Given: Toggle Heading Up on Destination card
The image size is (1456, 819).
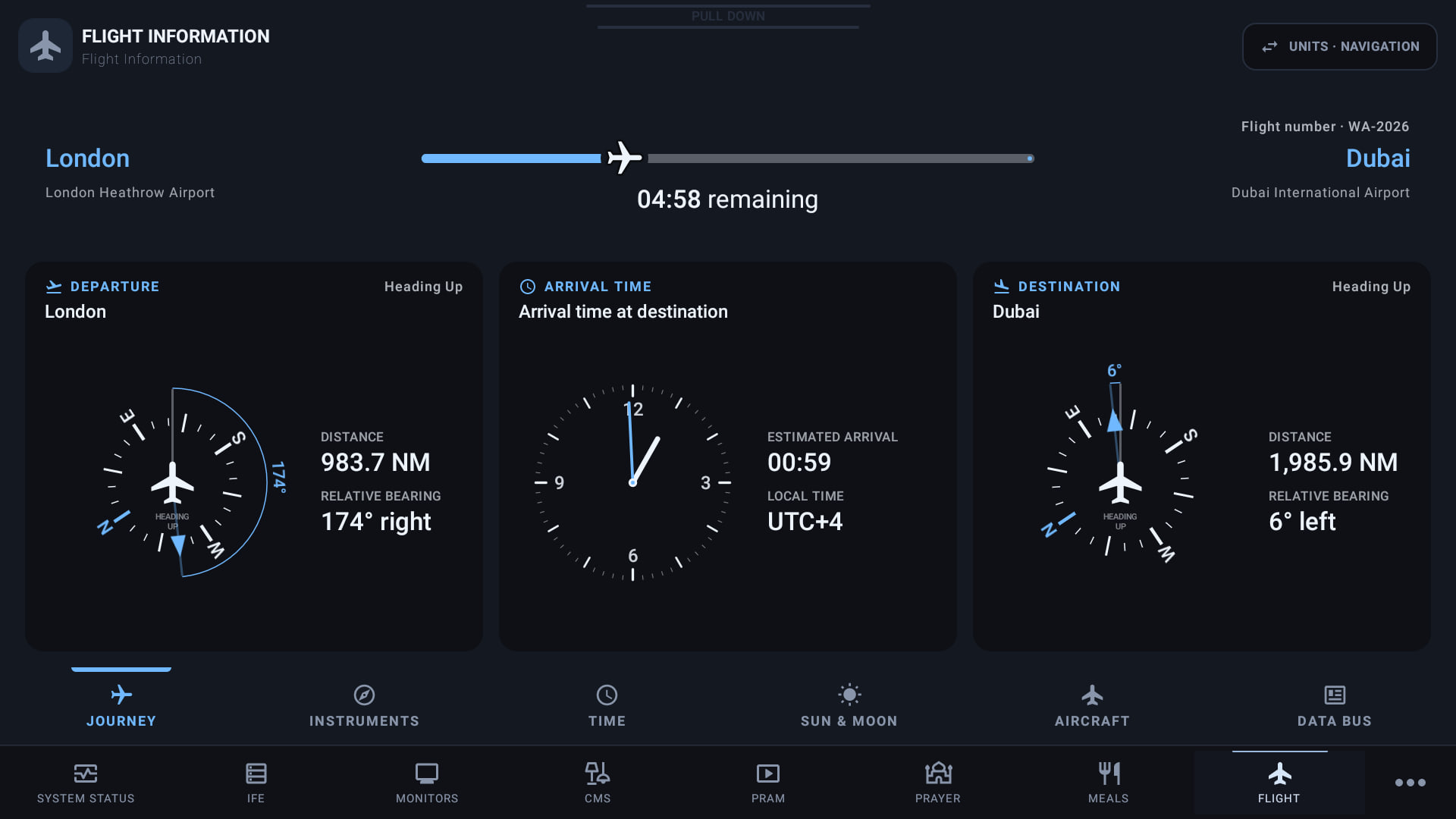Looking at the screenshot, I should pos(1371,287).
